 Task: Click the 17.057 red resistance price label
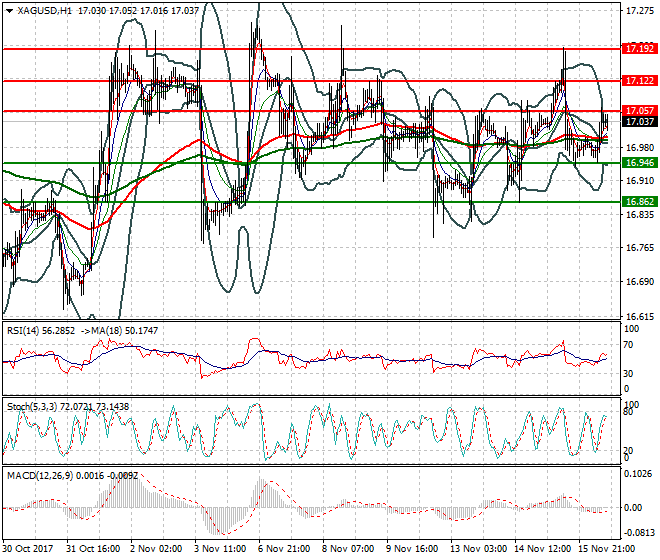point(639,111)
